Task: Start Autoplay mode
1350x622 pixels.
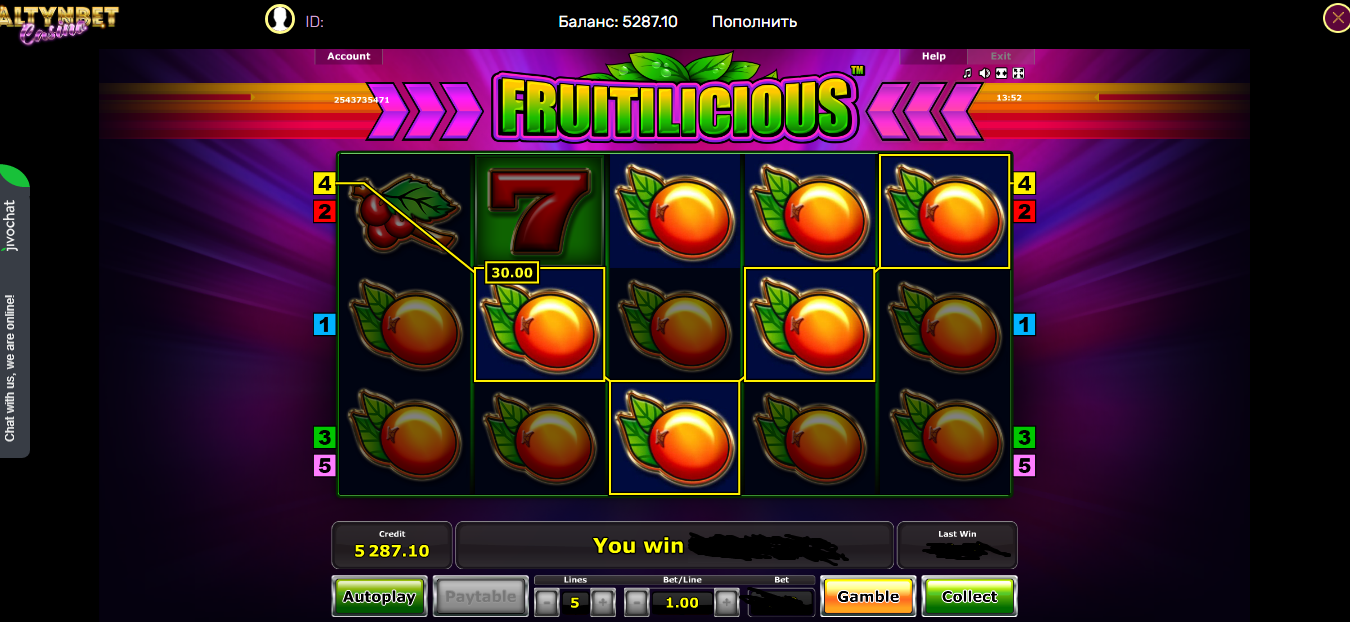Action: [x=379, y=596]
